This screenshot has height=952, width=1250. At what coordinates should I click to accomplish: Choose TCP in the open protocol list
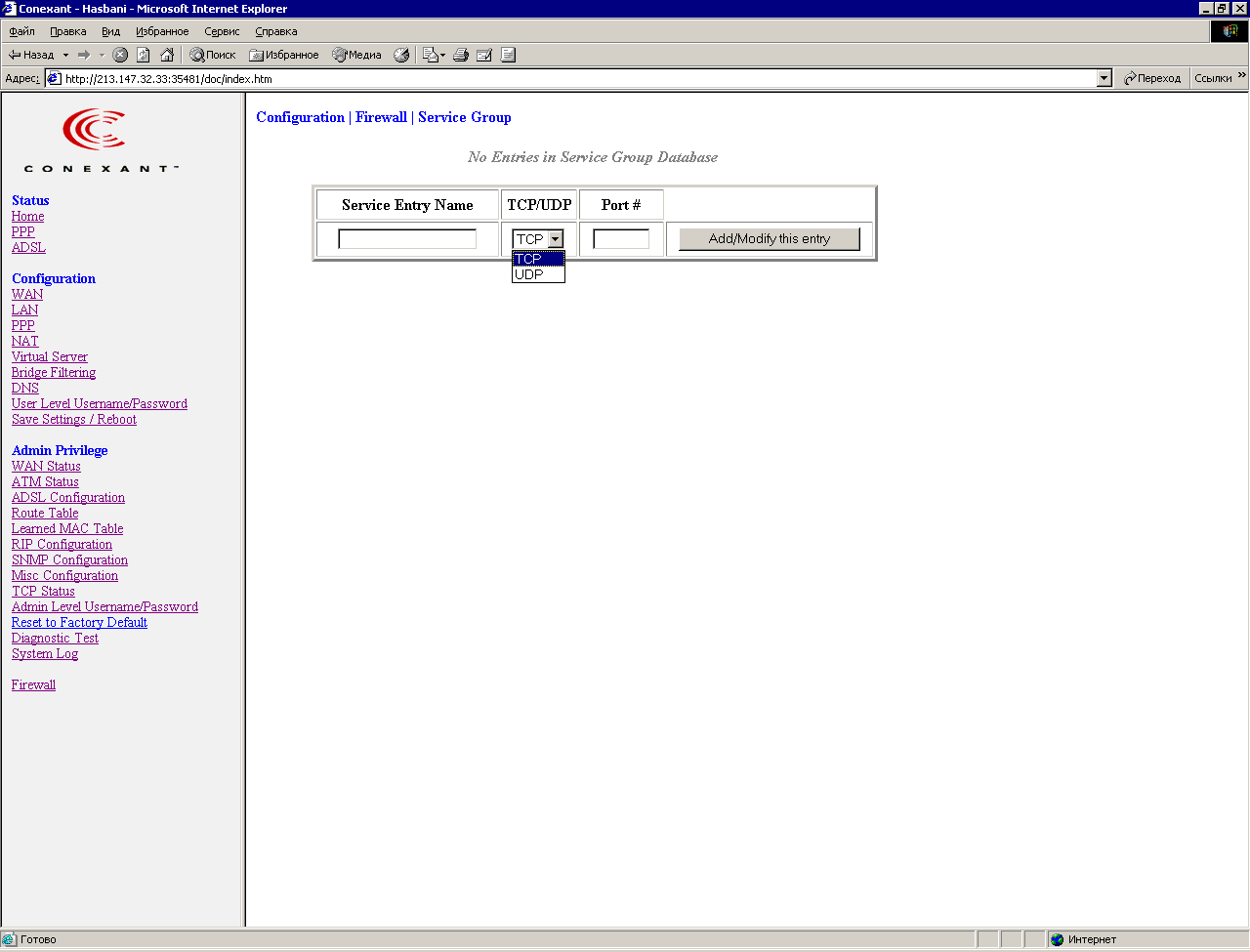pos(538,259)
